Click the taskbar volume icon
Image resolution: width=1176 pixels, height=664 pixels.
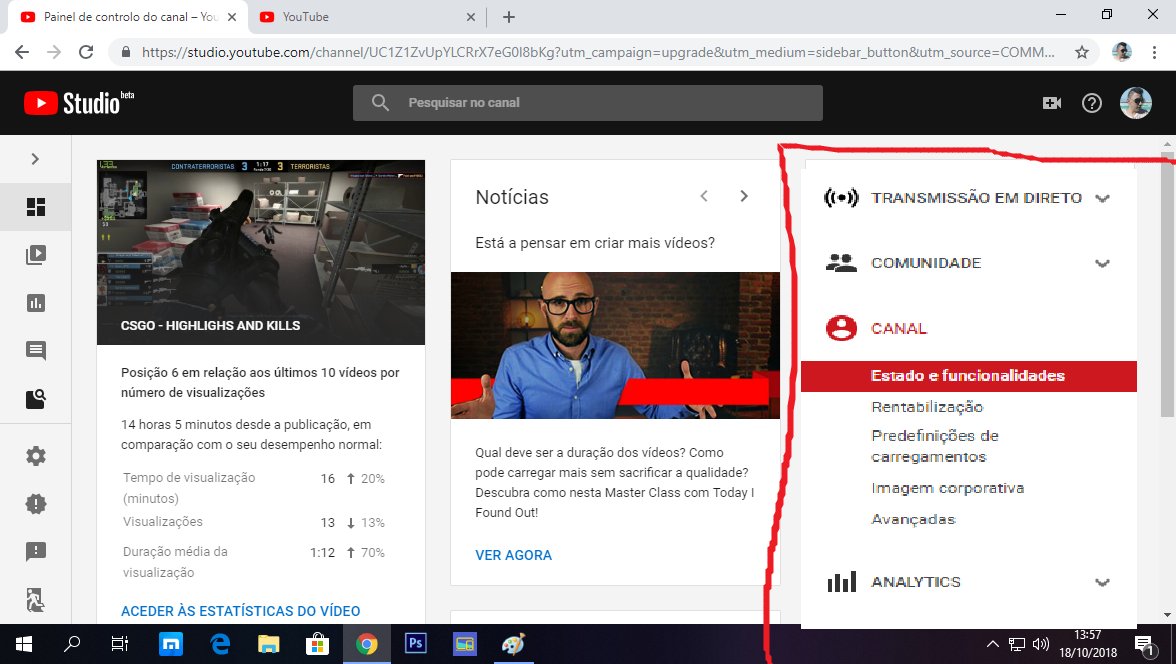(1040, 644)
